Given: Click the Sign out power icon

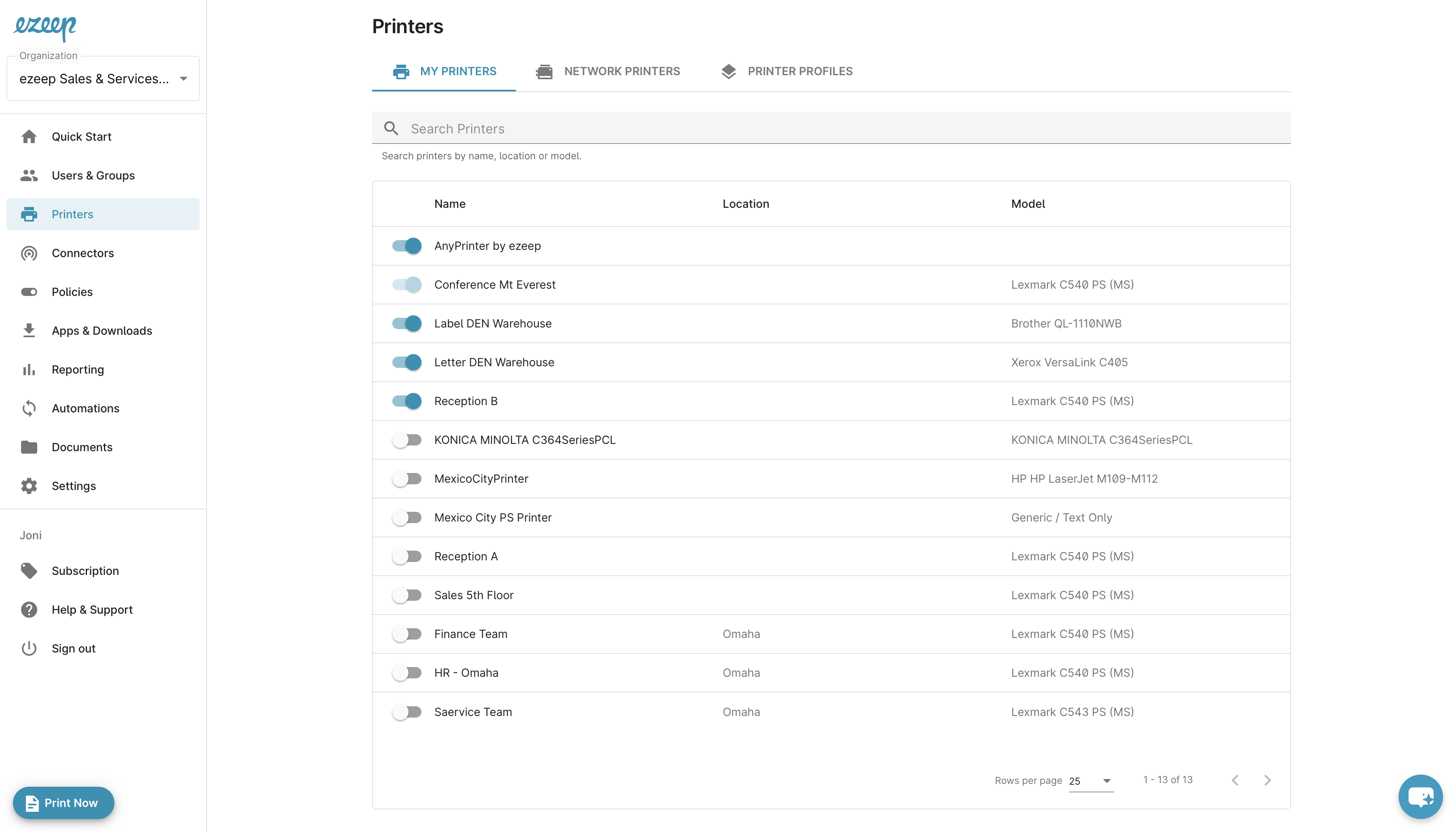Looking at the screenshot, I should point(29,648).
